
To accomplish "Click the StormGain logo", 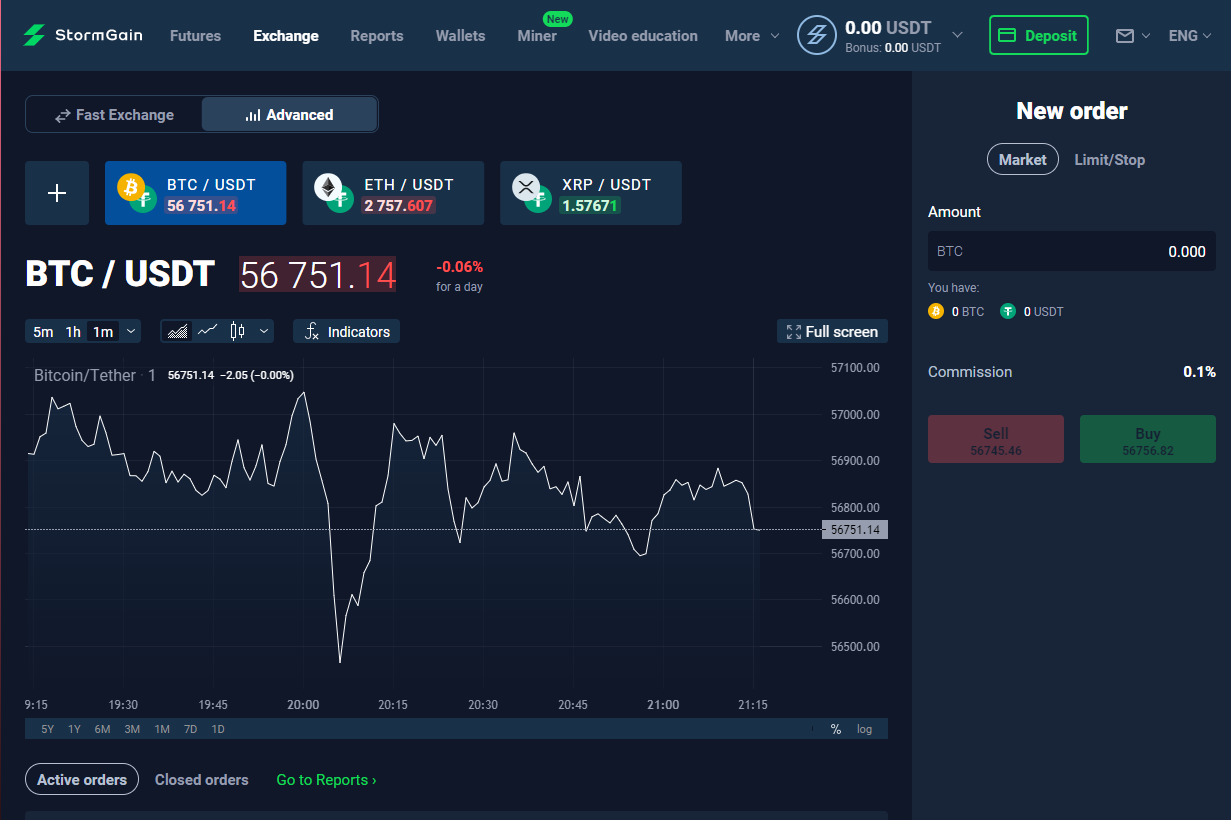I will (x=83, y=35).
